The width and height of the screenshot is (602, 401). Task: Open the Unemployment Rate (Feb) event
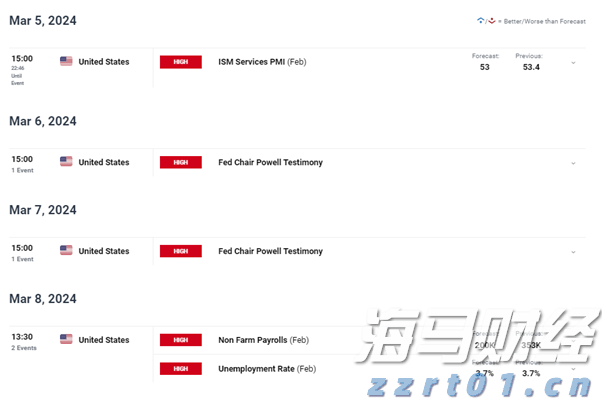(266, 369)
